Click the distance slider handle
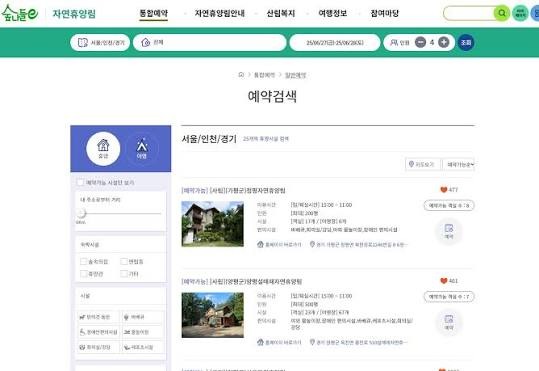539x371 pixels. [x=81, y=214]
